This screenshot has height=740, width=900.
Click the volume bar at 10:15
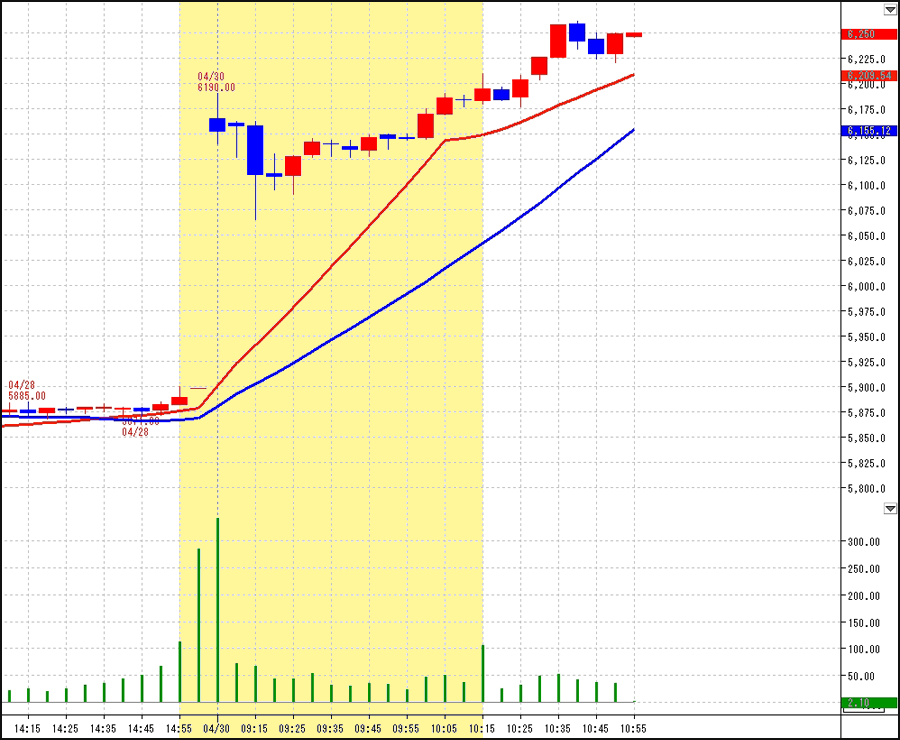482,673
